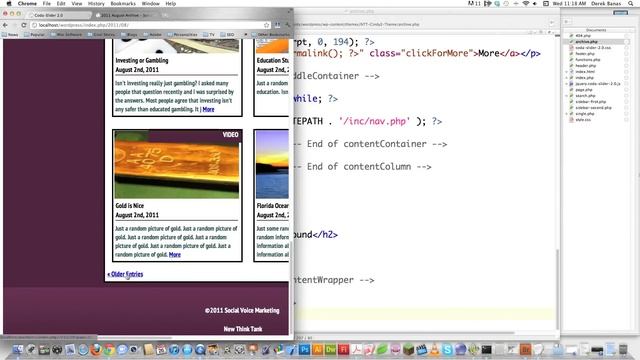Viewport: 640px width, 360px height.
Task: Open the Edit menu
Action: (61, 3)
